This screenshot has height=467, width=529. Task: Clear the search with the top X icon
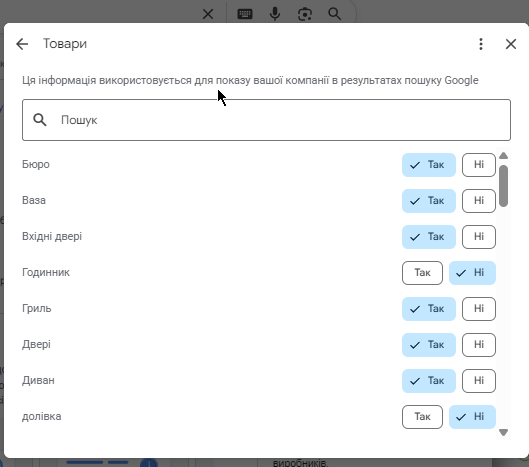coord(208,14)
